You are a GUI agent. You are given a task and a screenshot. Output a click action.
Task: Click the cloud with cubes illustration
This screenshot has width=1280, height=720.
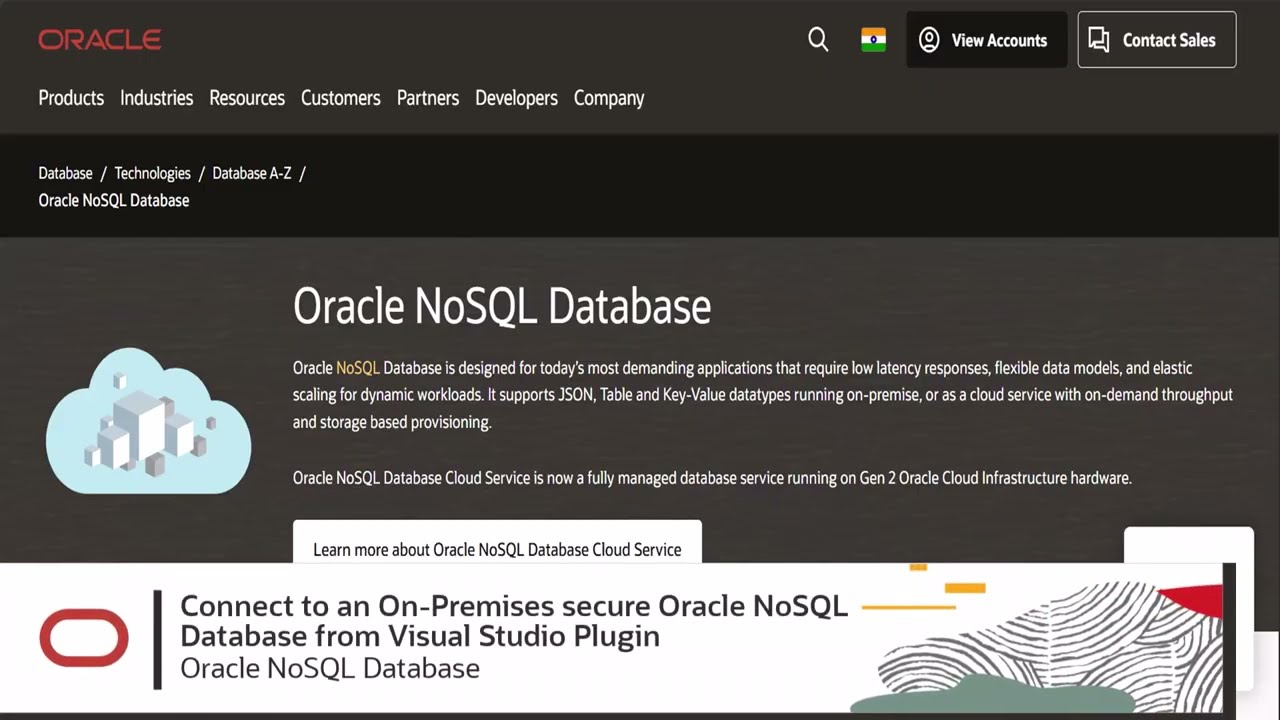(x=148, y=421)
